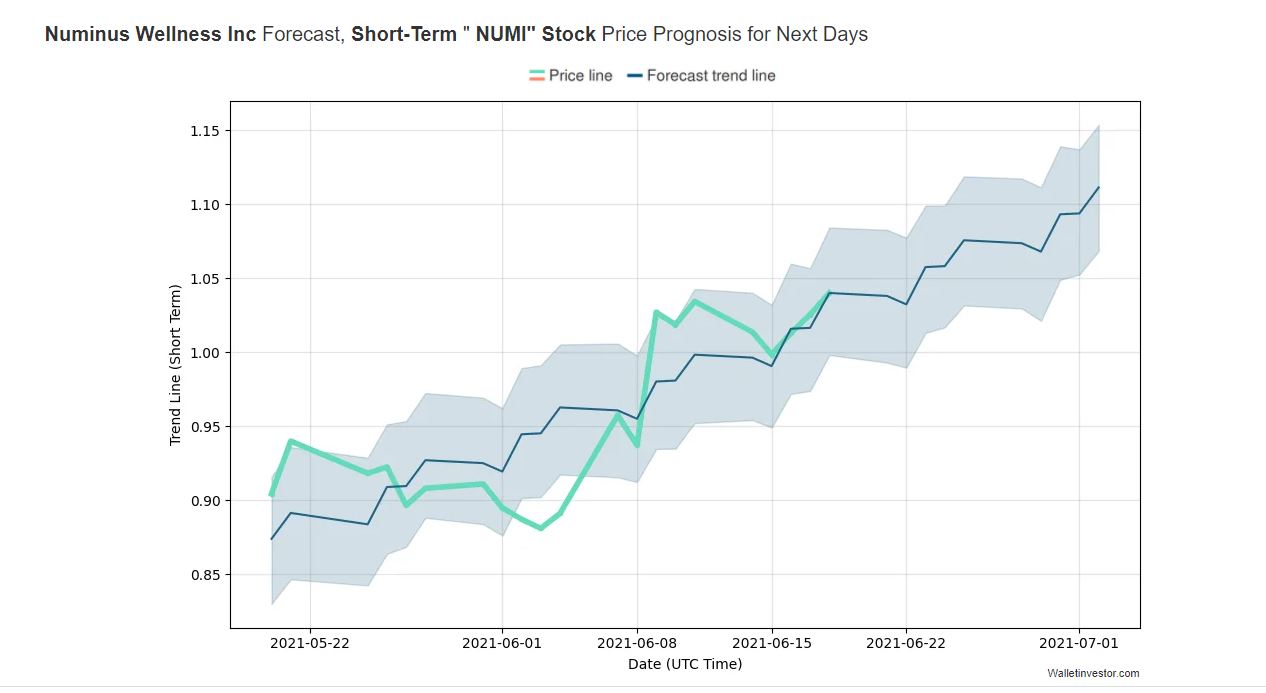Viewport: 1266px width, 693px height.
Task: Click the 2021-05-22 date axis label
Action: pos(310,643)
